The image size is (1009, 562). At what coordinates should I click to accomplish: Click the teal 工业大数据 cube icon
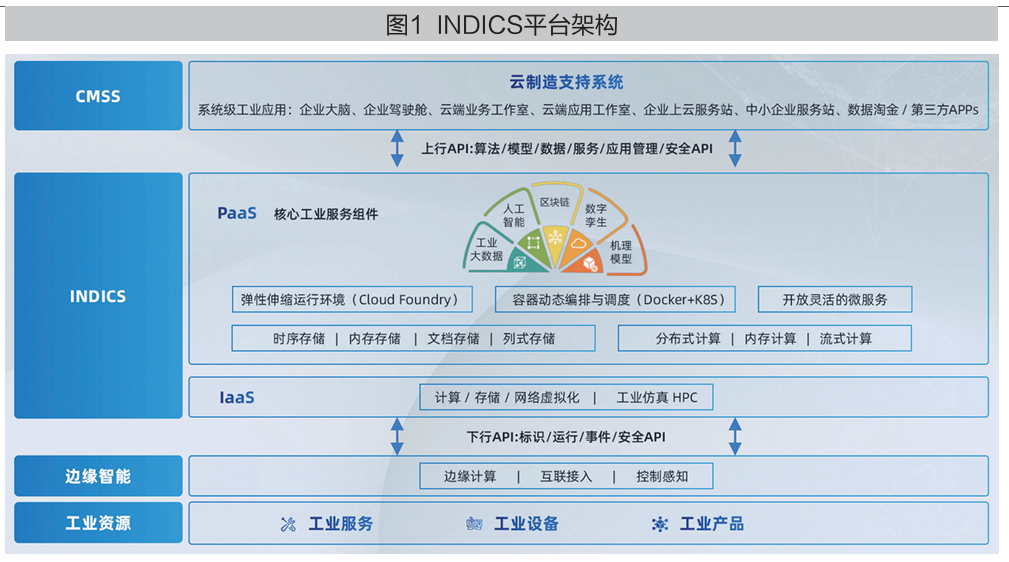coord(519,261)
